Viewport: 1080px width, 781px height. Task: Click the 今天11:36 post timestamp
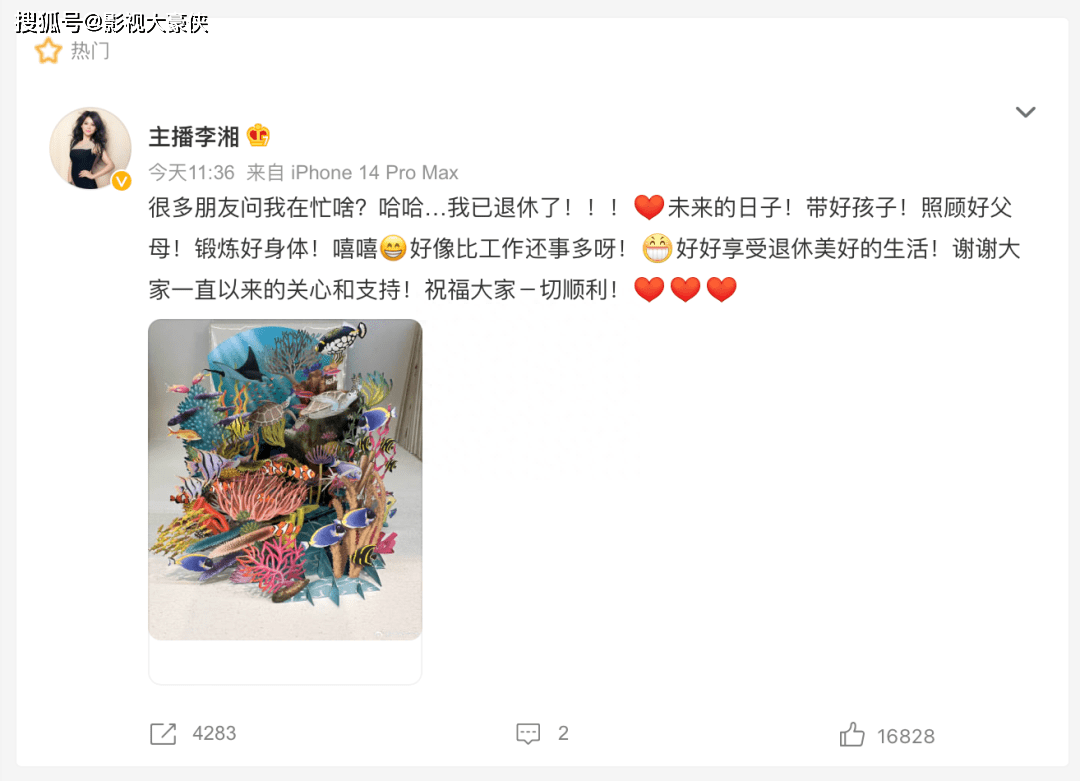191,172
